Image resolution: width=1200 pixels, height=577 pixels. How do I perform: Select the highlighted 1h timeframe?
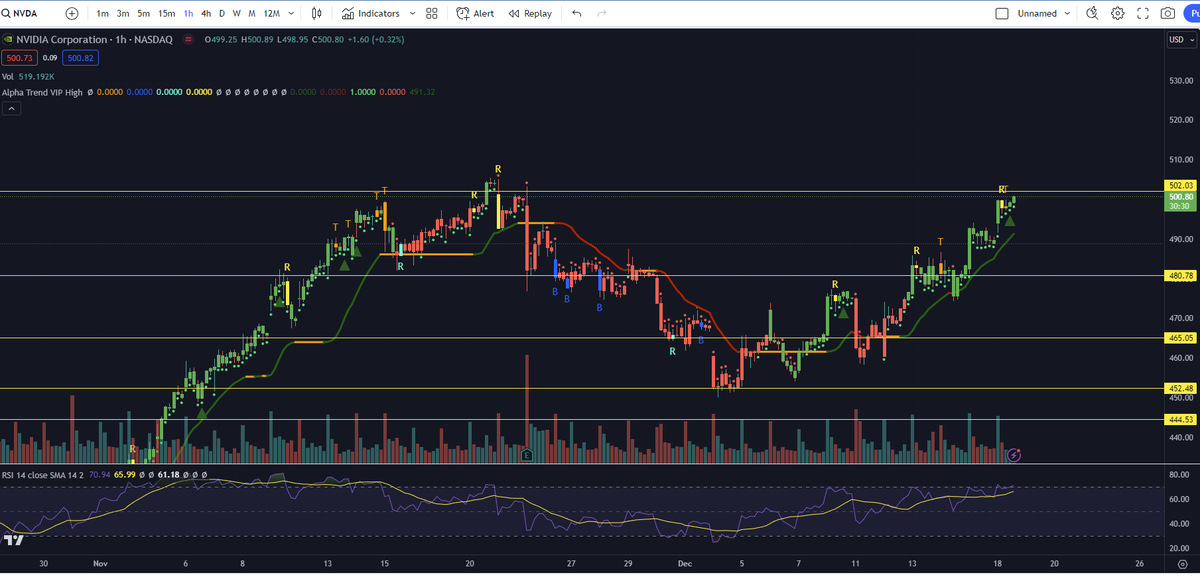pyautogui.click(x=189, y=13)
